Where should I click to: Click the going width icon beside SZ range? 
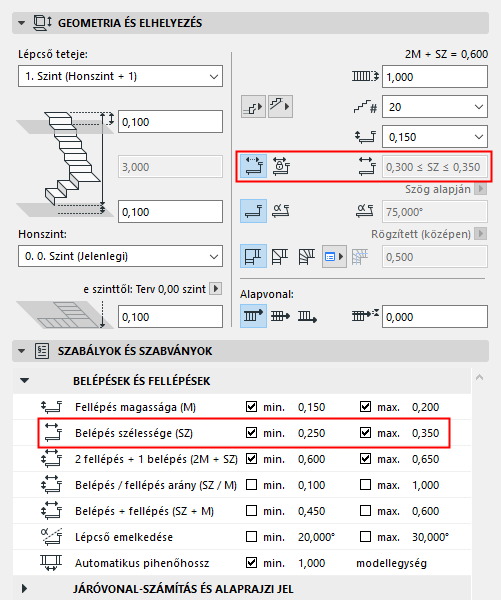[367, 166]
